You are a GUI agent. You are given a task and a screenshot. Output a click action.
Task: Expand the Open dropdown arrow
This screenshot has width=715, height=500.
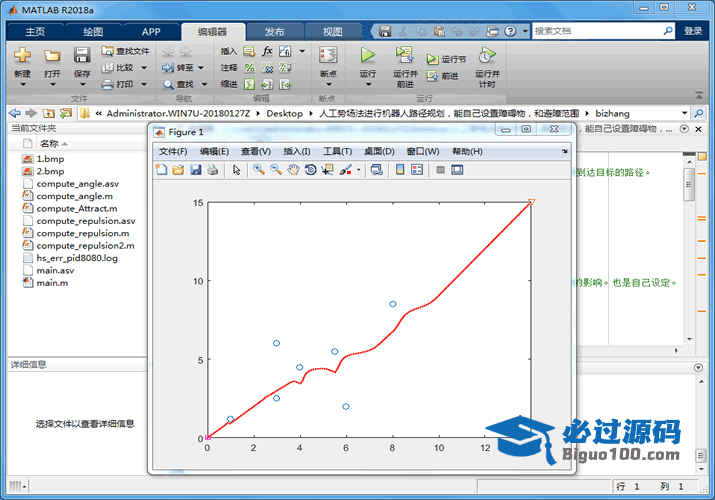(x=52, y=84)
